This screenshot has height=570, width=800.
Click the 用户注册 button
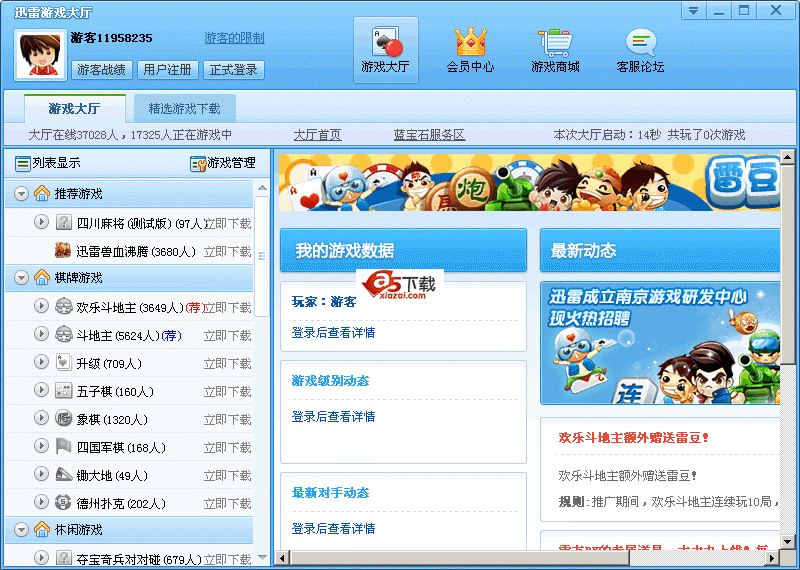pos(167,70)
